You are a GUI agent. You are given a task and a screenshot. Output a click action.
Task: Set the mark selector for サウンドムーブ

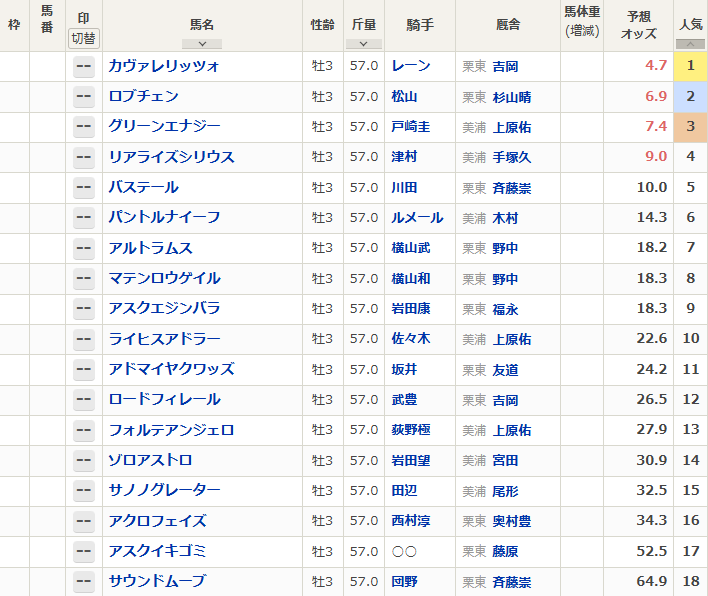tap(84, 582)
